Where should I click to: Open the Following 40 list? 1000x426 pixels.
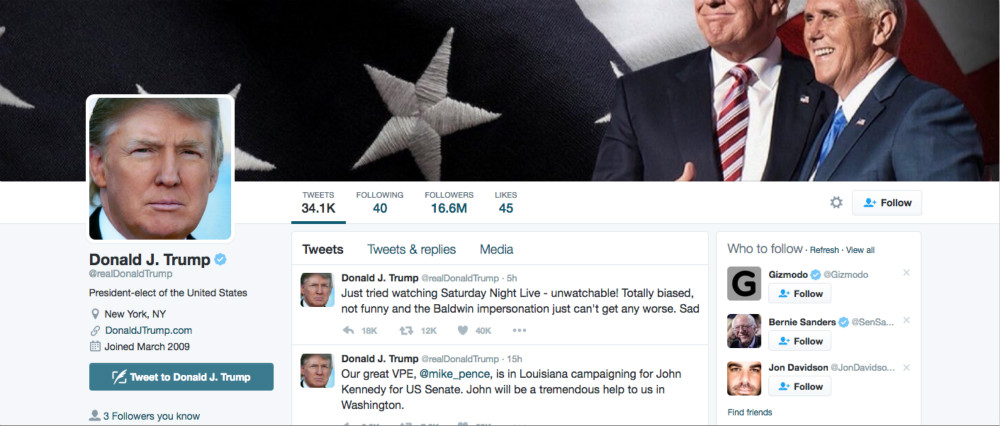(379, 202)
